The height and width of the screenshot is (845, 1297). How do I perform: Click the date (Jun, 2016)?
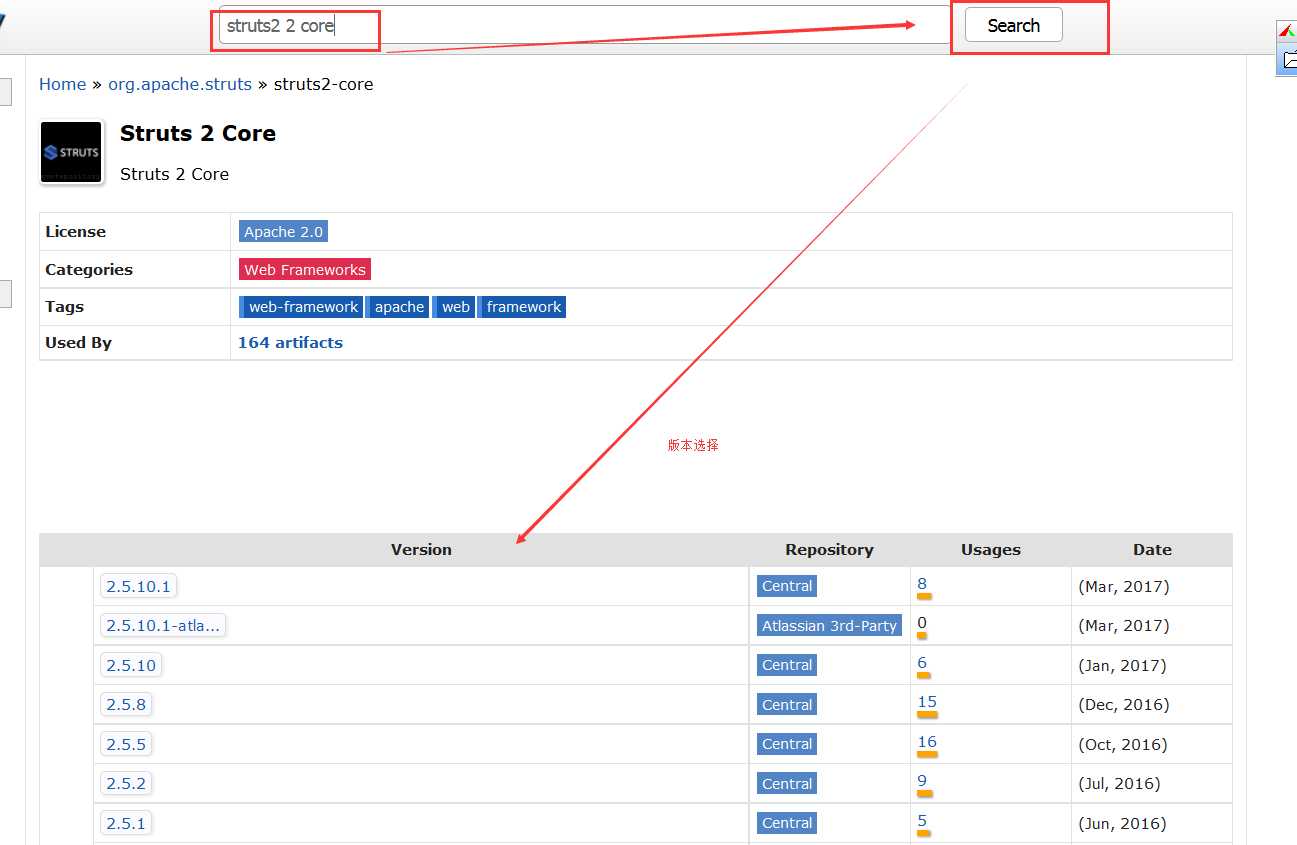click(1122, 823)
